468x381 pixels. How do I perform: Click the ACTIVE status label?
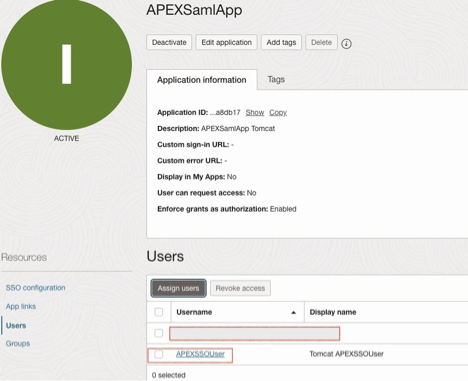pos(67,138)
